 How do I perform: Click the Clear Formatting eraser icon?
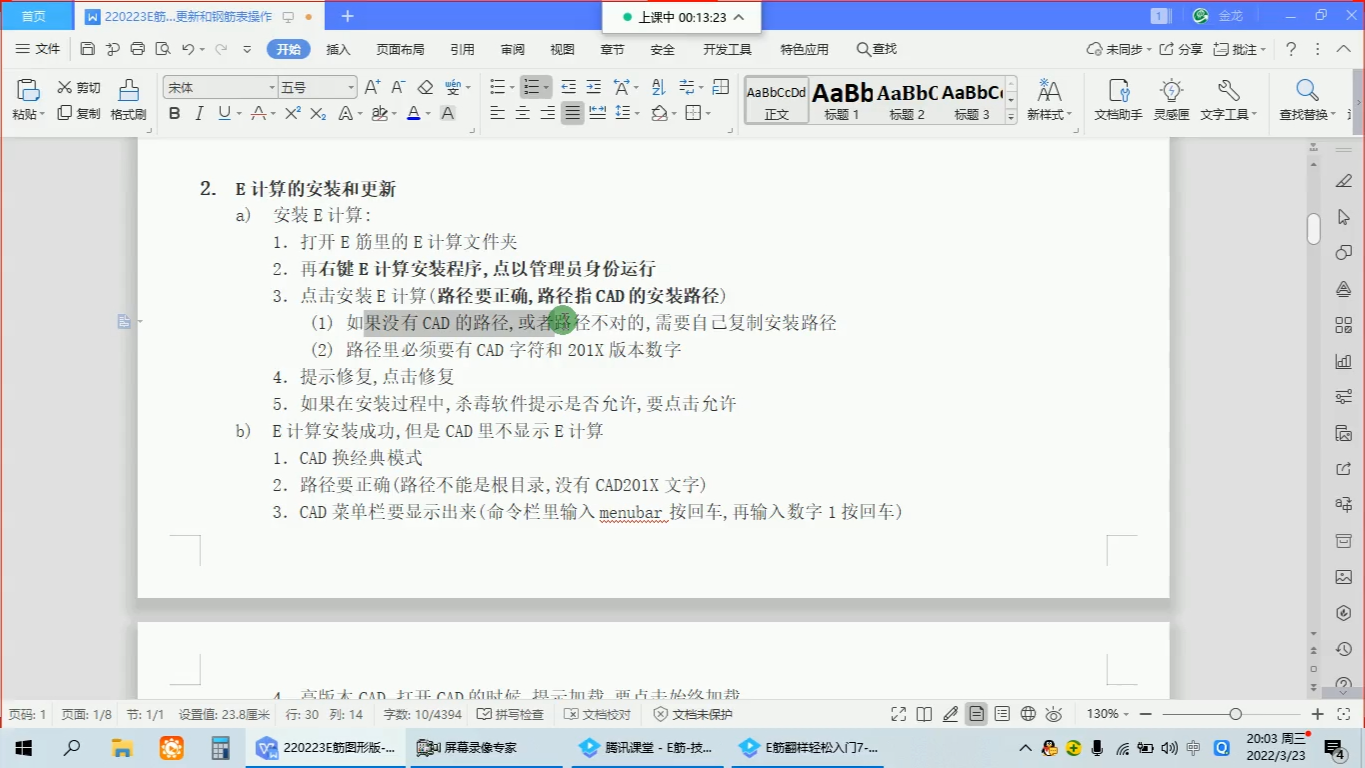[425, 88]
